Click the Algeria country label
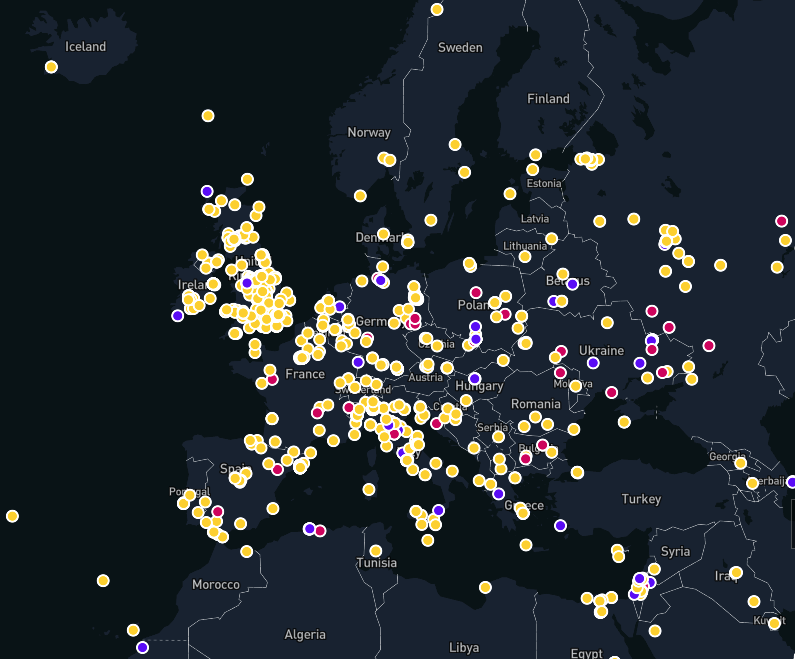The height and width of the screenshot is (659, 795). coord(305,634)
